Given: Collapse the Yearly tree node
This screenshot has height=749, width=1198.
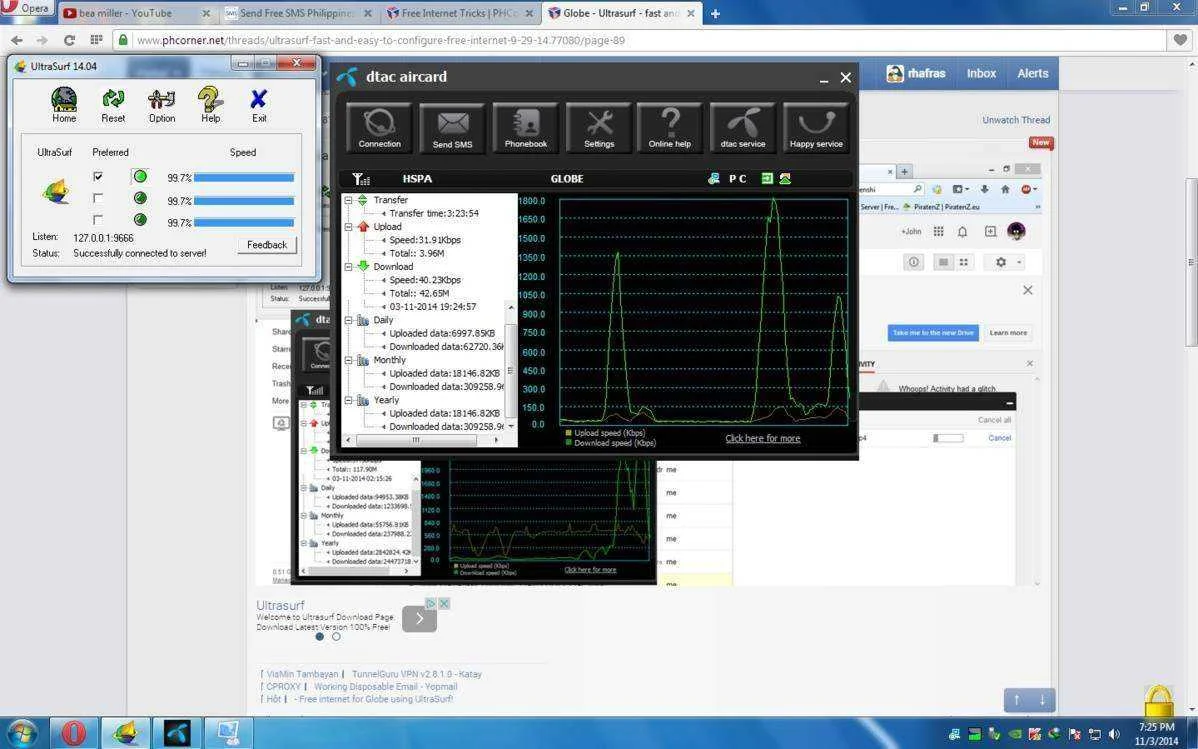Looking at the screenshot, I should click(x=348, y=400).
